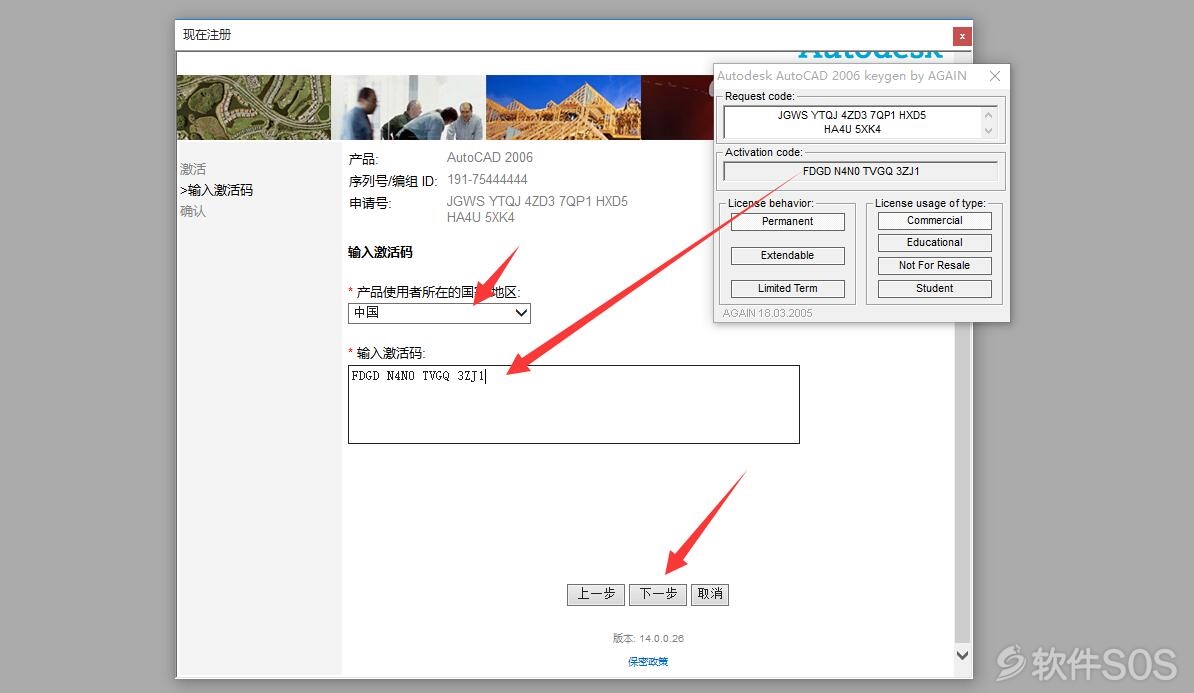Click the aerial landscape banner image
Image resolution: width=1194 pixels, height=693 pixels.
(254, 107)
